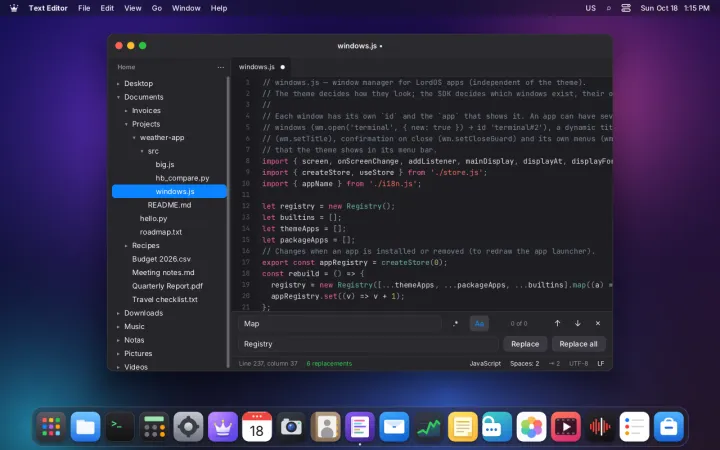
Task: Change Spaces: 2 indentation setting
Action: pyautogui.click(x=524, y=363)
